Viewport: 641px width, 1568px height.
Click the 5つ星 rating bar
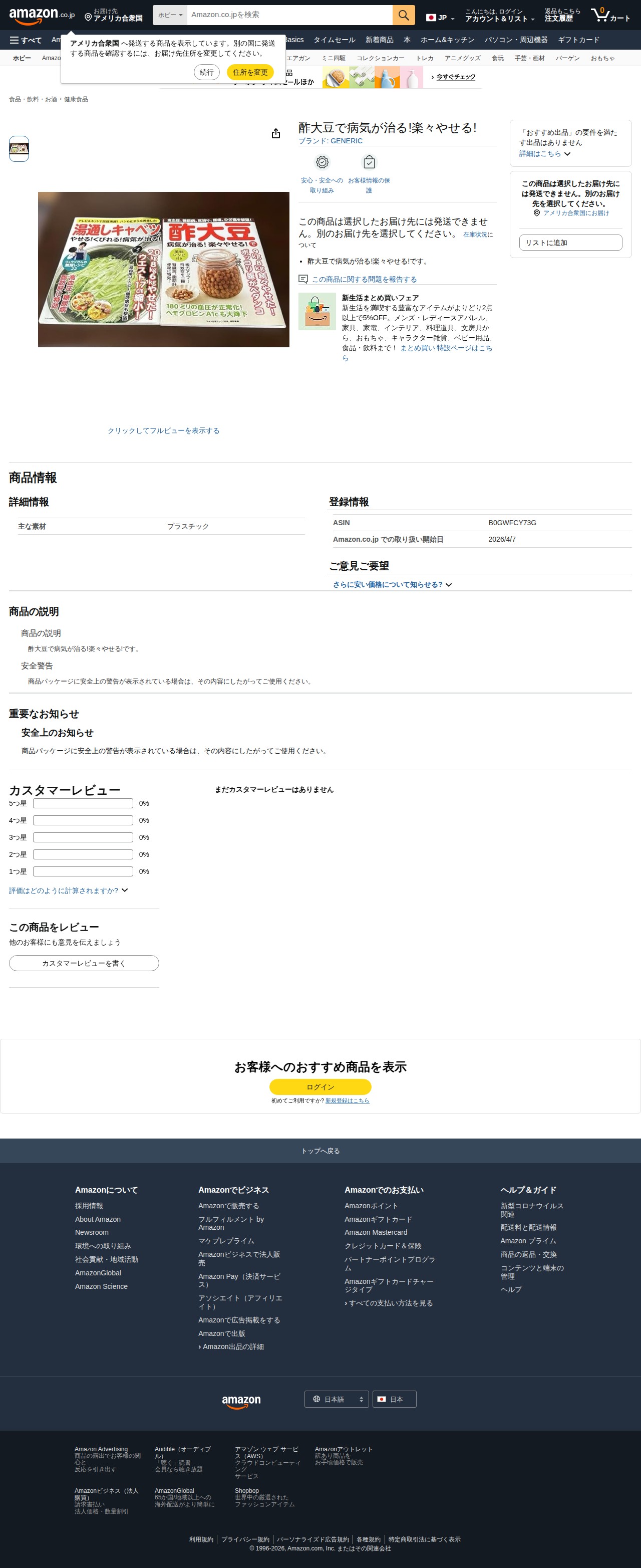coord(83,803)
